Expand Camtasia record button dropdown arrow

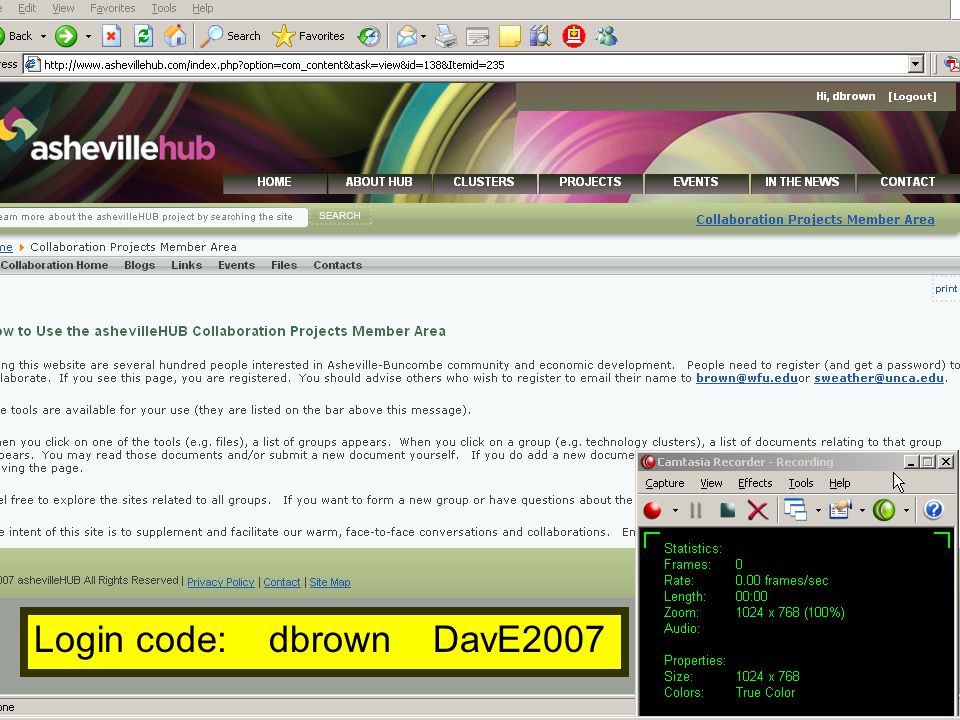tap(675, 510)
